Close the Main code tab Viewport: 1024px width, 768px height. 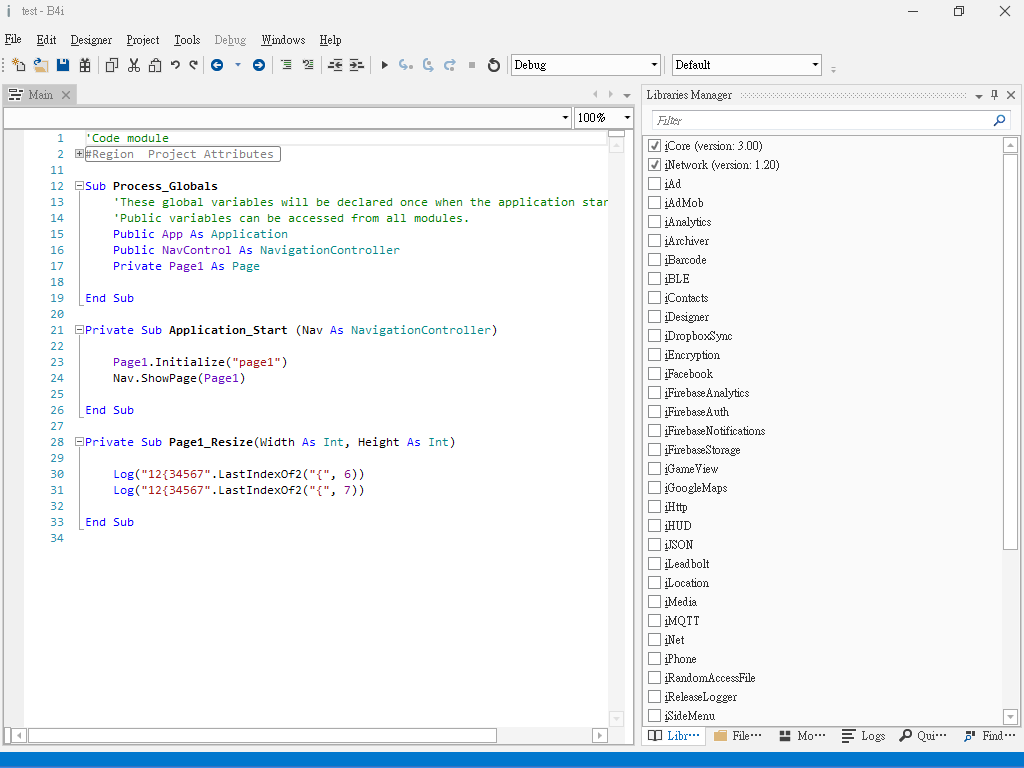(66, 95)
